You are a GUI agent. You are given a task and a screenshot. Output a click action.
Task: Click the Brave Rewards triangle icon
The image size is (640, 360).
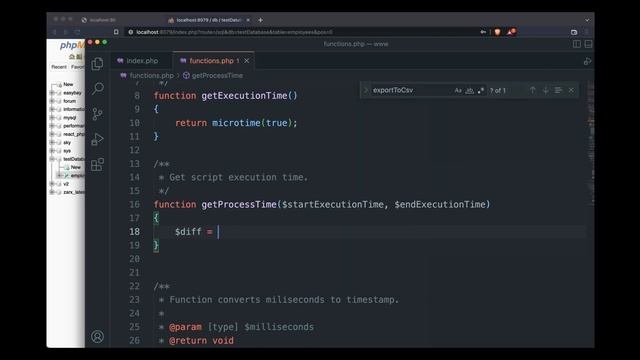click(511, 31)
